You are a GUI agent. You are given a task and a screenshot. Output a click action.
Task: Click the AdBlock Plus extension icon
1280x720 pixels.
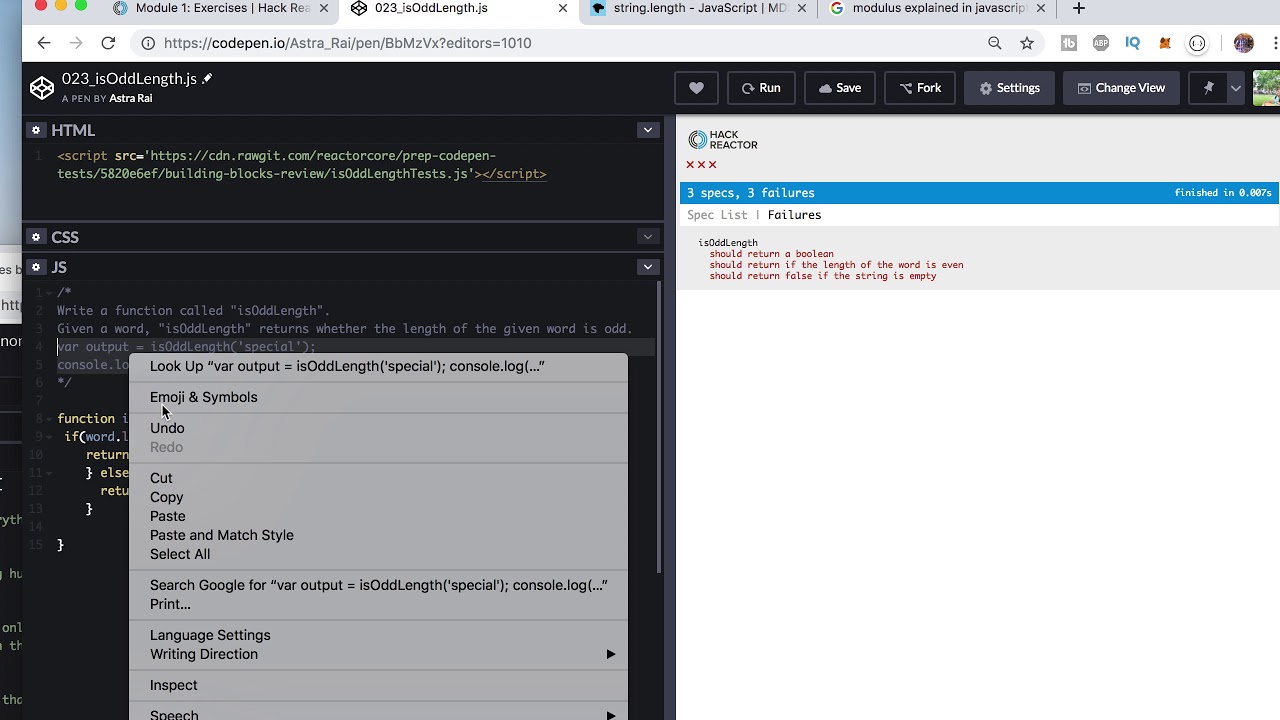tap(1101, 43)
